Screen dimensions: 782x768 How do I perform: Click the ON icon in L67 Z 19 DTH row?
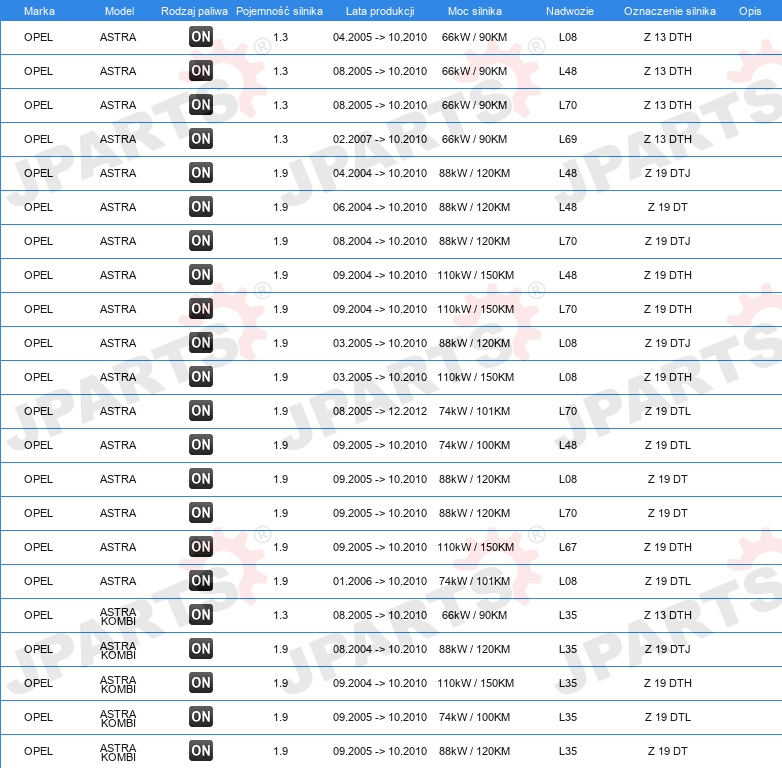[201, 547]
